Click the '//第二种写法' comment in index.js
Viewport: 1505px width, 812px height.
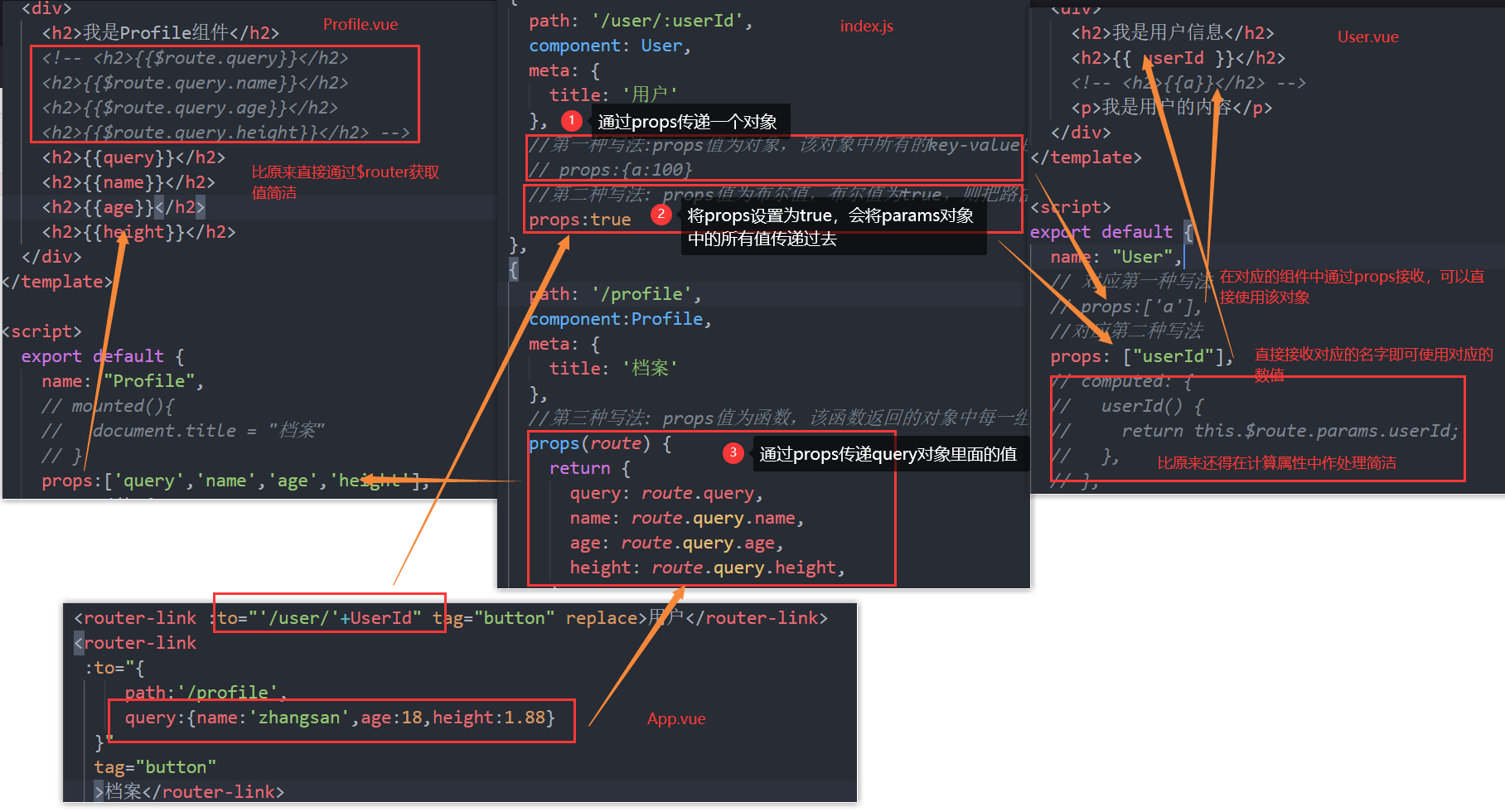[777, 195]
